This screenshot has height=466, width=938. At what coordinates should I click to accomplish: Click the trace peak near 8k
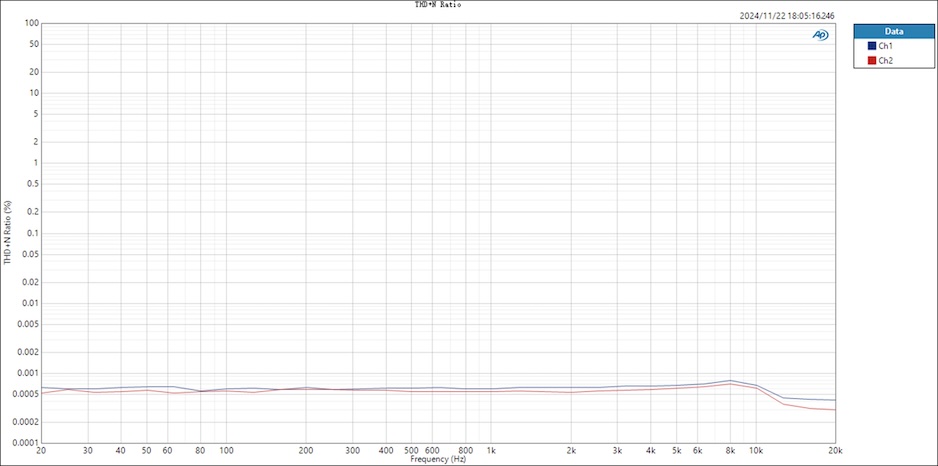click(731, 381)
